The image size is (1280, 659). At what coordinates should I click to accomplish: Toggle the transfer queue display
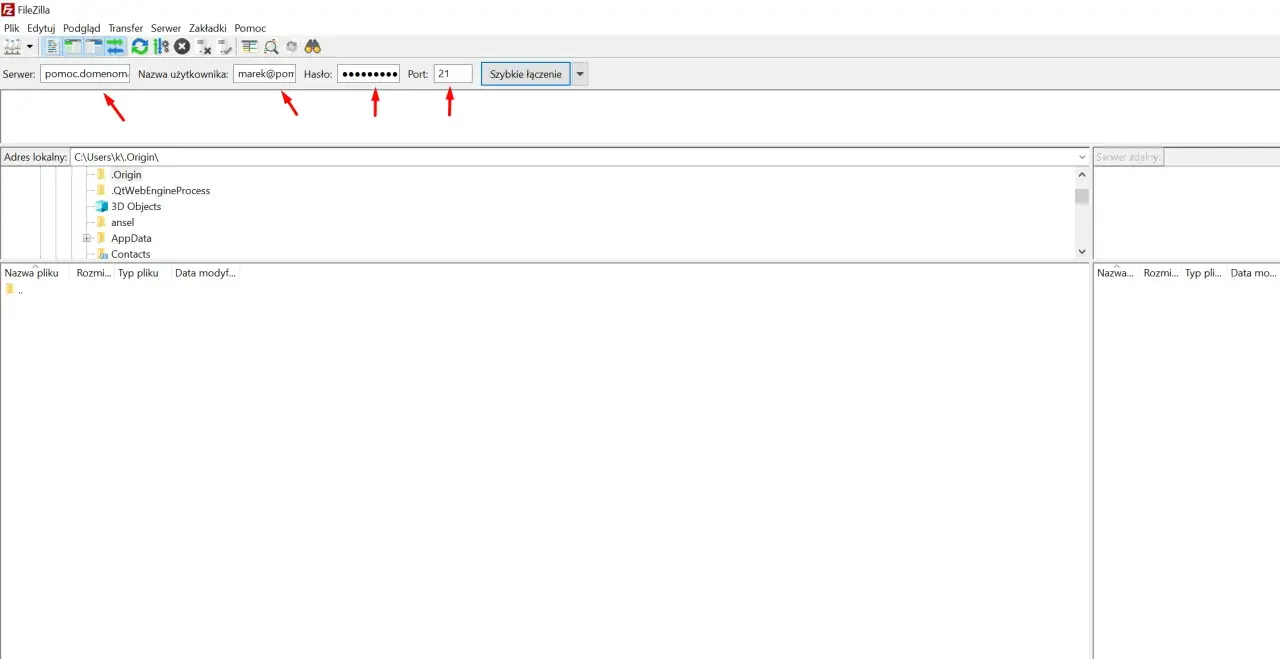[x=115, y=46]
